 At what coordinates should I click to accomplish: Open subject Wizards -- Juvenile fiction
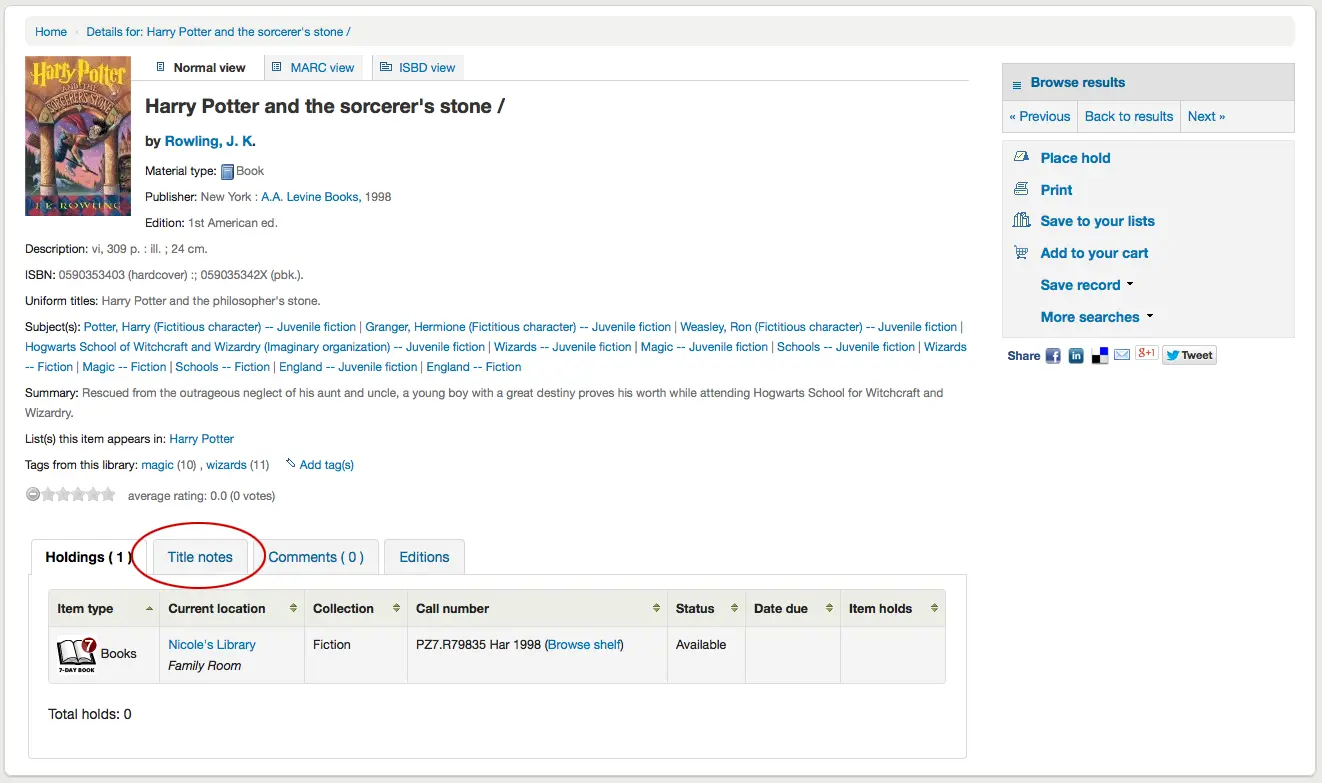pos(563,347)
